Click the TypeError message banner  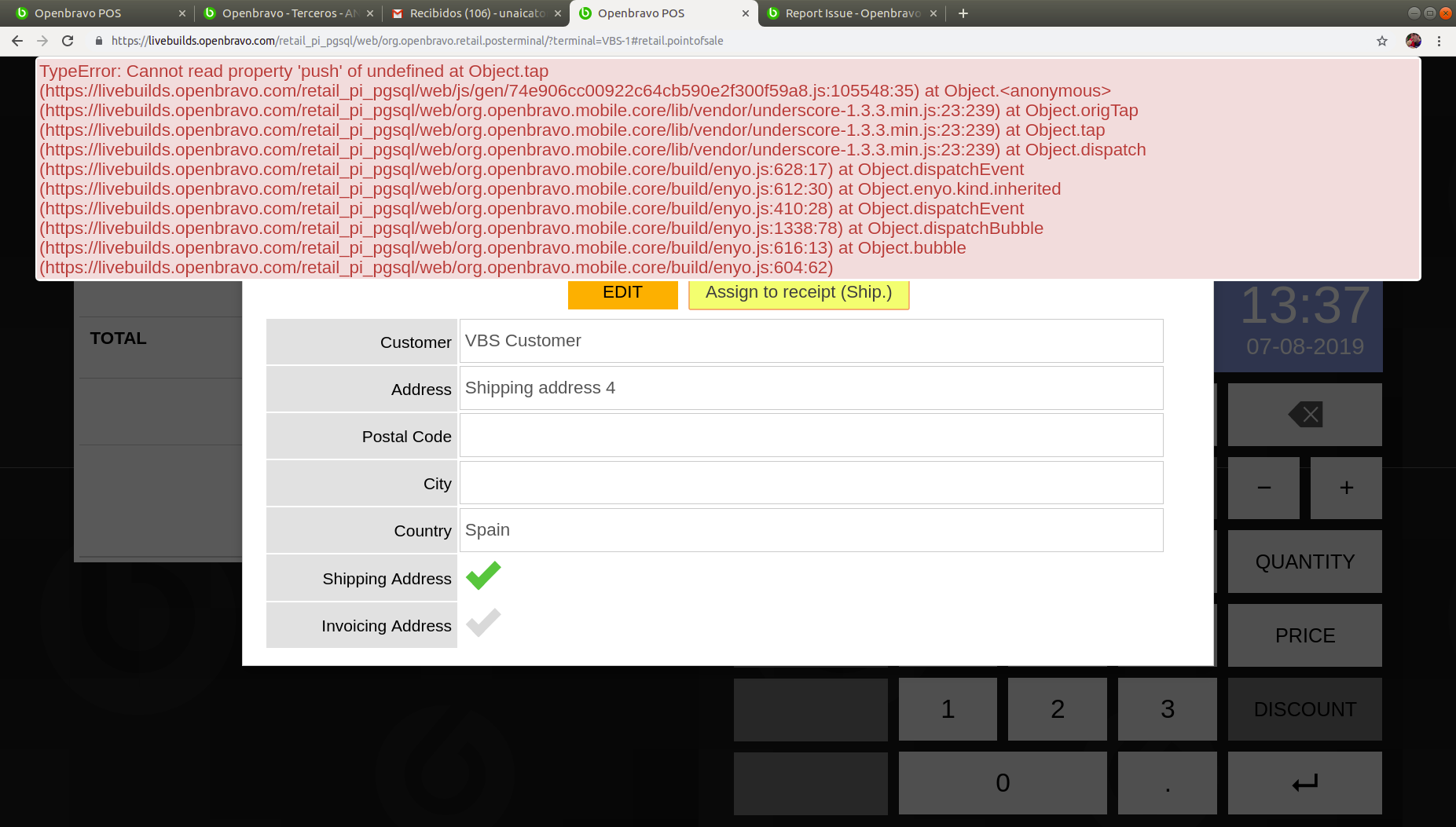(728, 169)
